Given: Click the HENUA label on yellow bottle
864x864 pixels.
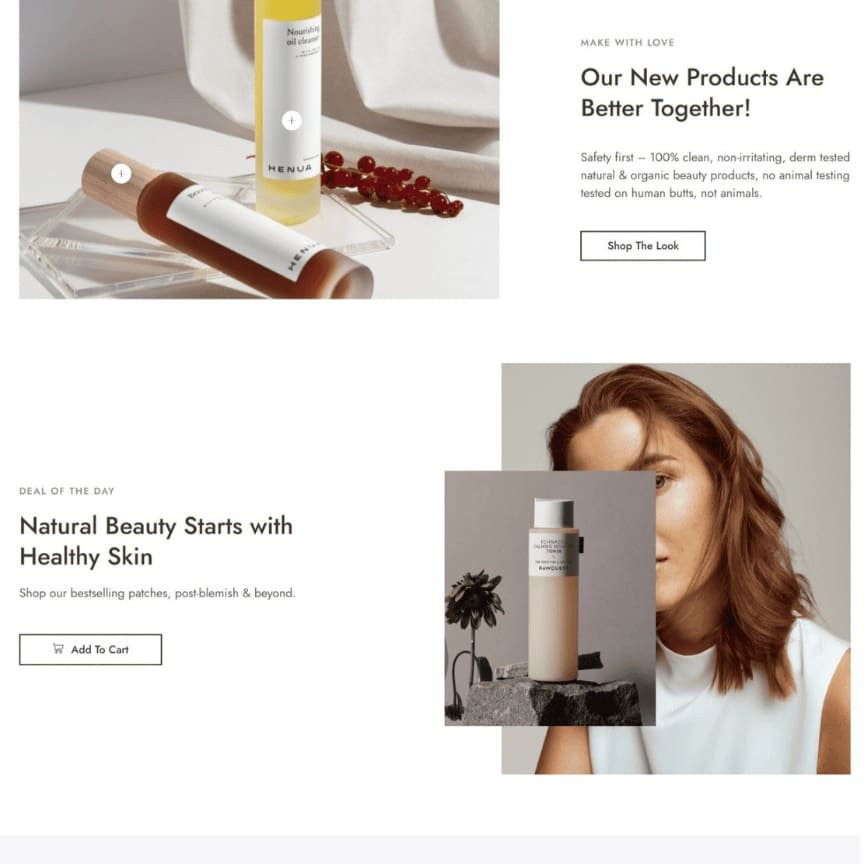Looking at the screenshot, I should pos(290,169).
